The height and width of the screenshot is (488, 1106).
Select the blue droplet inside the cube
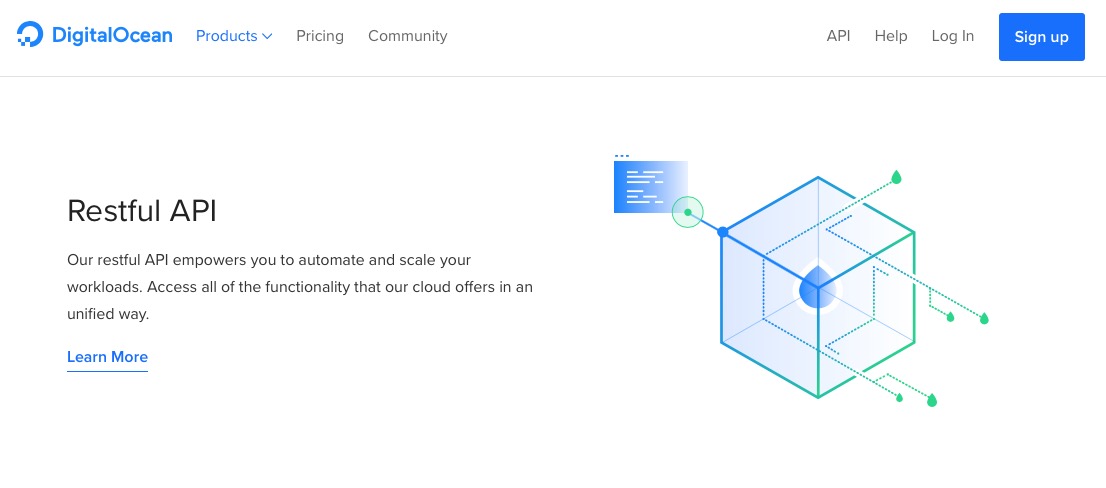[x=817, y=287]
